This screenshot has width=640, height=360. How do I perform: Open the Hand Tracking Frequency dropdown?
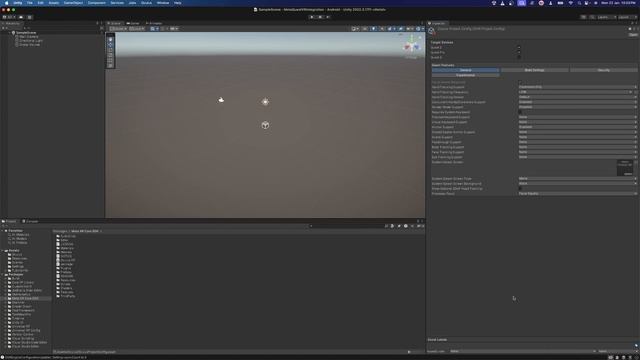[577, 92]
